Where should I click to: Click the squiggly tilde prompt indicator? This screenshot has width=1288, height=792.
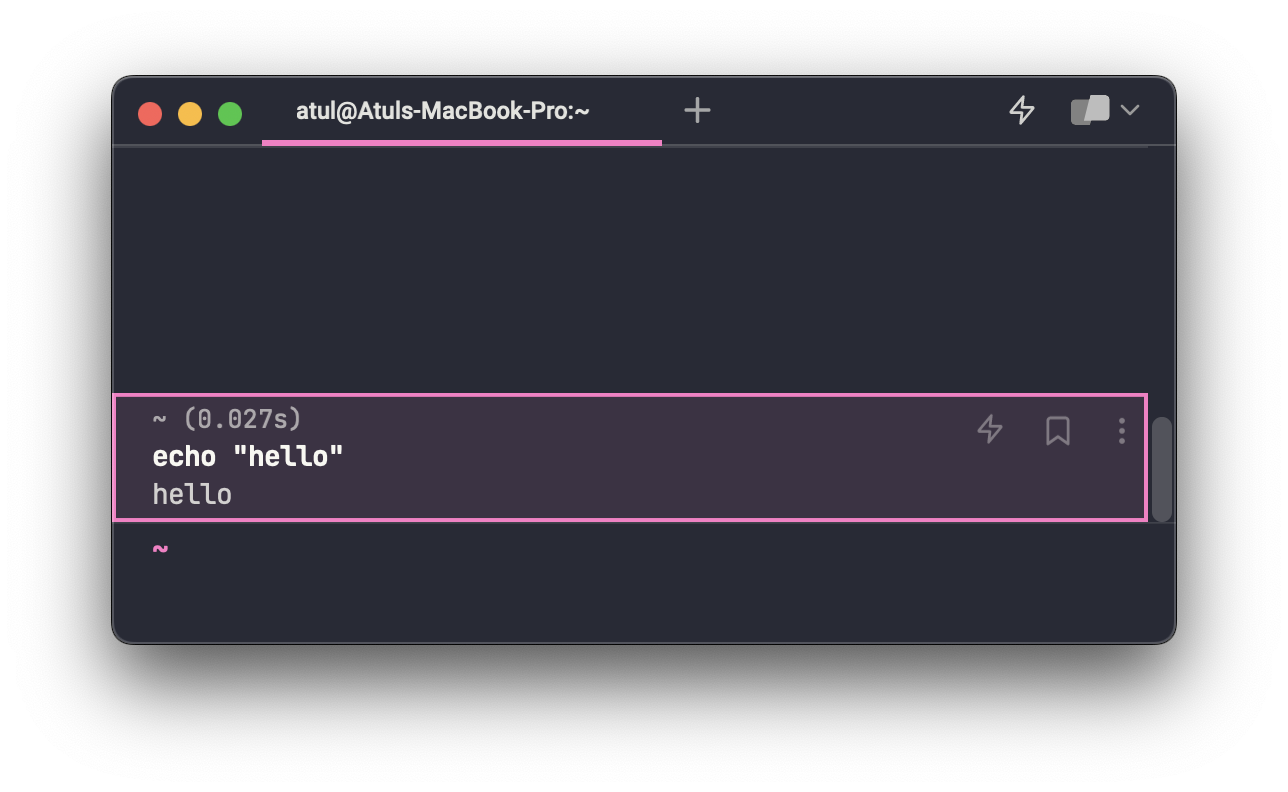pos(160,548)
